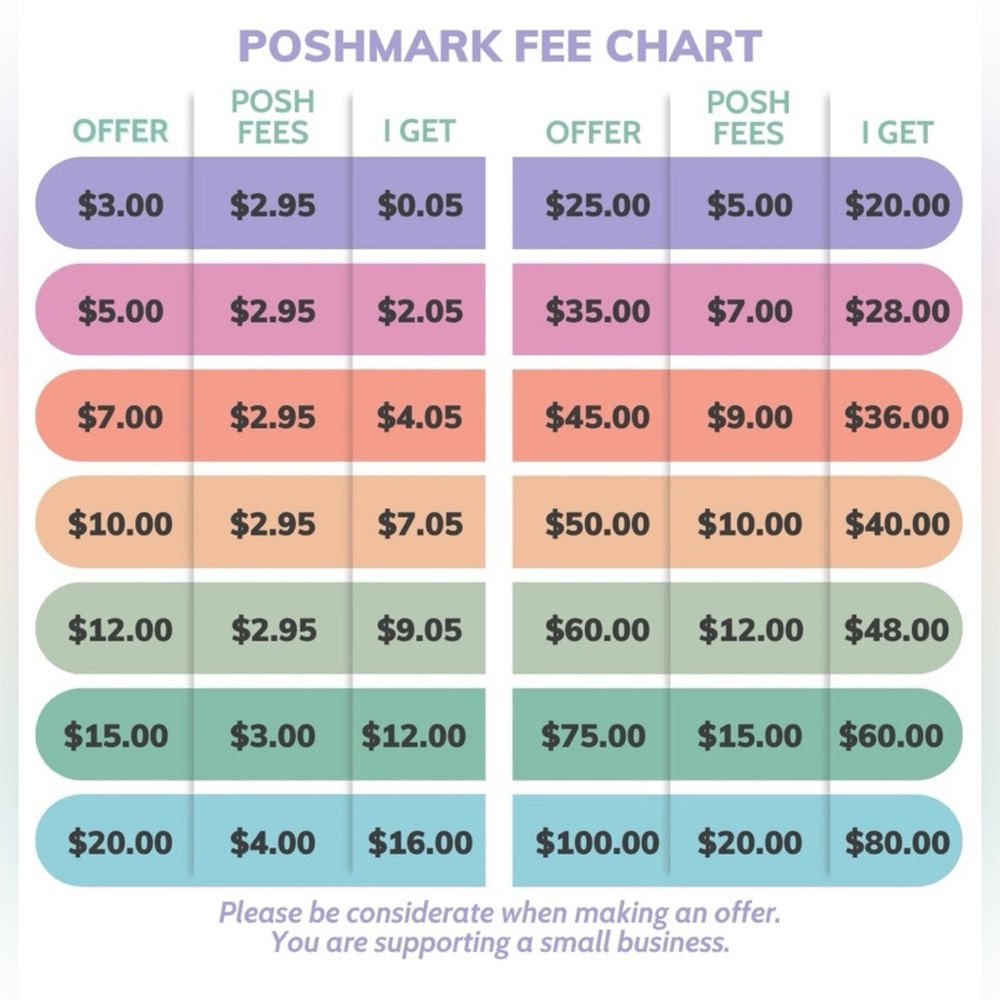Select the $3.00 offer cell

click(121, 205)
